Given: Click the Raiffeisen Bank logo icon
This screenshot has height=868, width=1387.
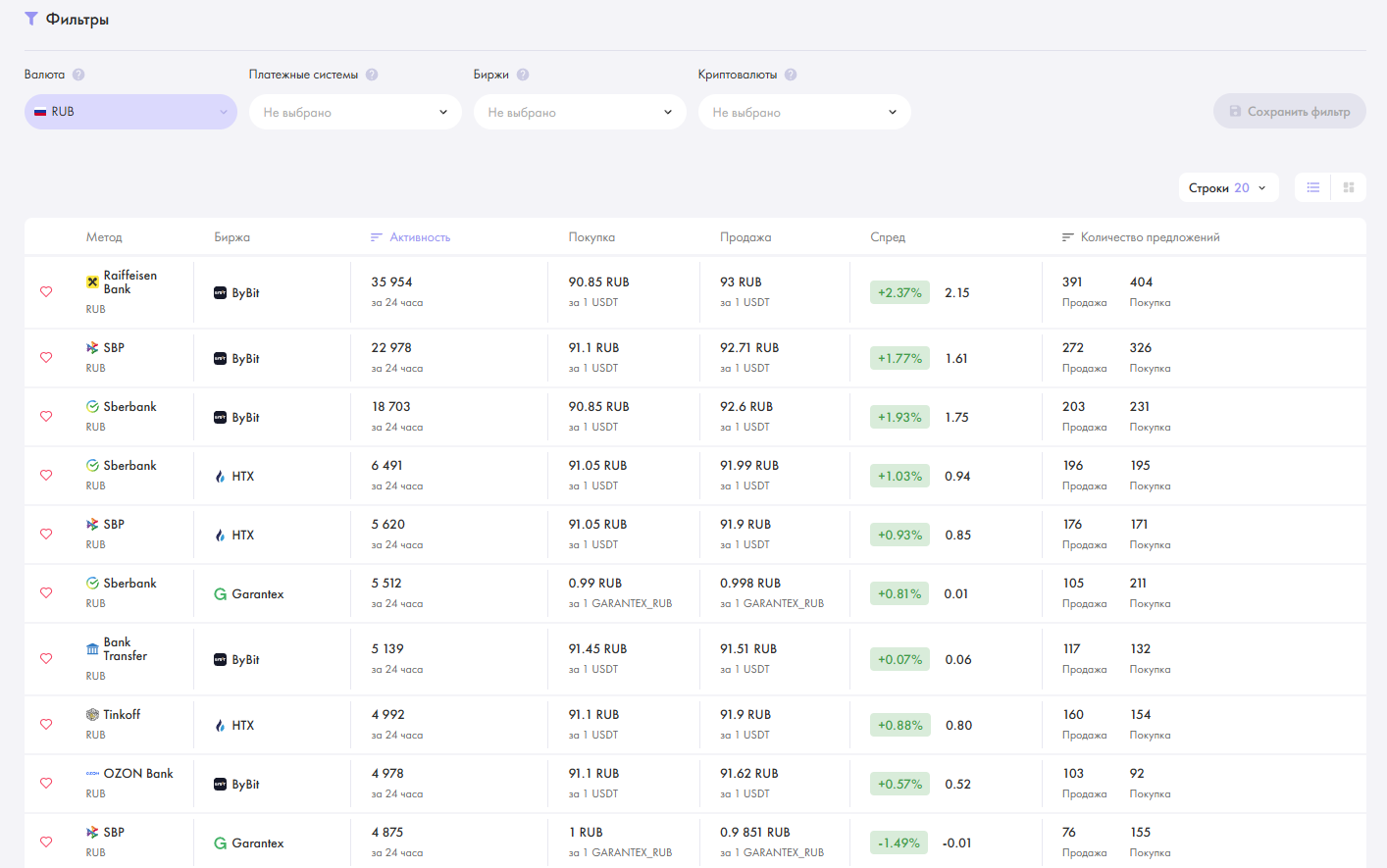Looking at the screenshot, I should click(x=92, y=282).
